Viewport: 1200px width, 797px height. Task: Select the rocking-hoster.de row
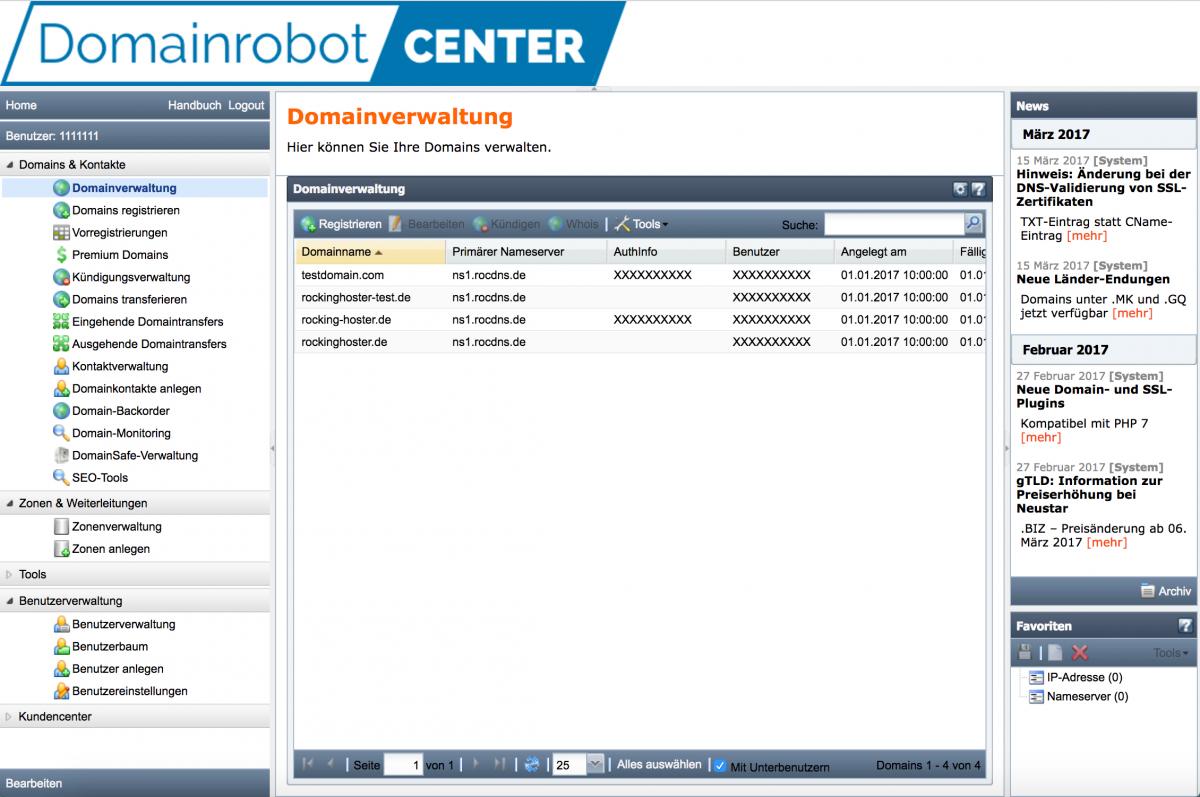point(640,320)
